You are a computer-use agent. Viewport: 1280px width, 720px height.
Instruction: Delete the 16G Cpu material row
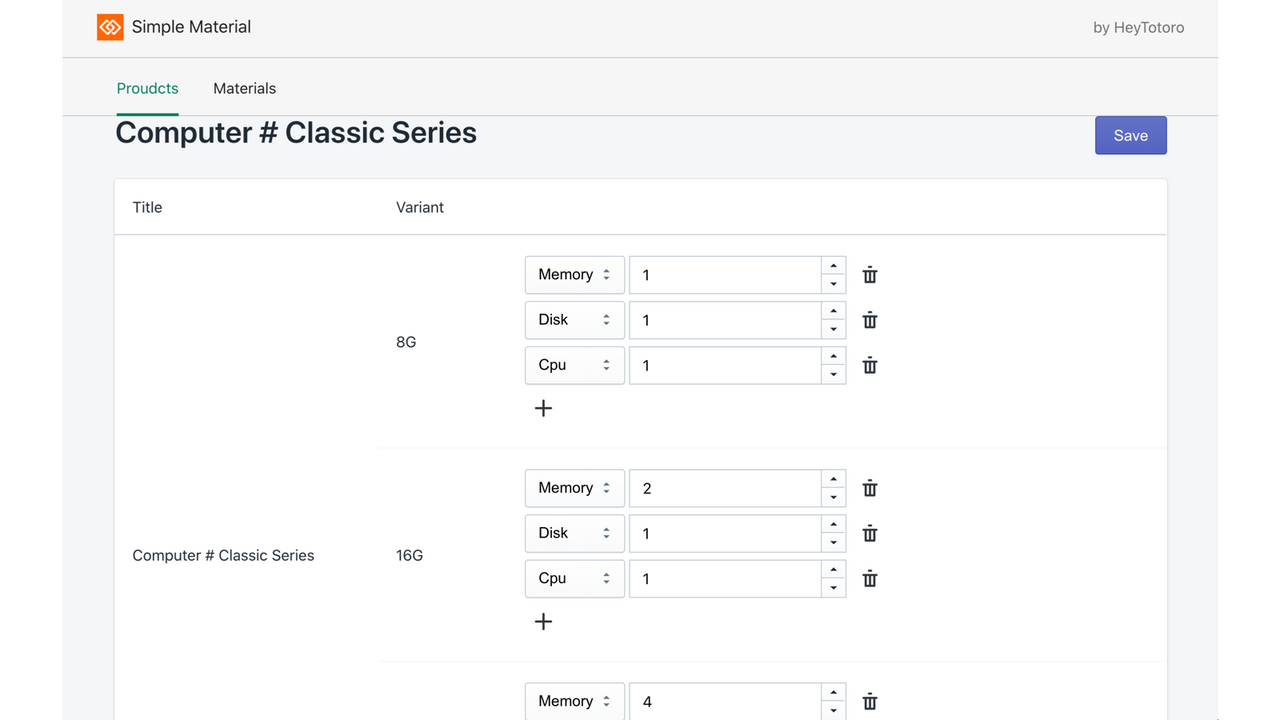pos(870,578)
